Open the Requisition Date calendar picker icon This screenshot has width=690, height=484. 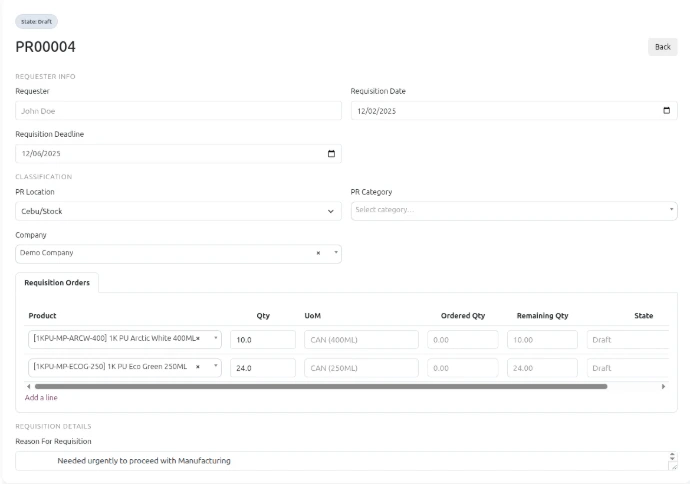pyautogui.click(x=667, y=111)
